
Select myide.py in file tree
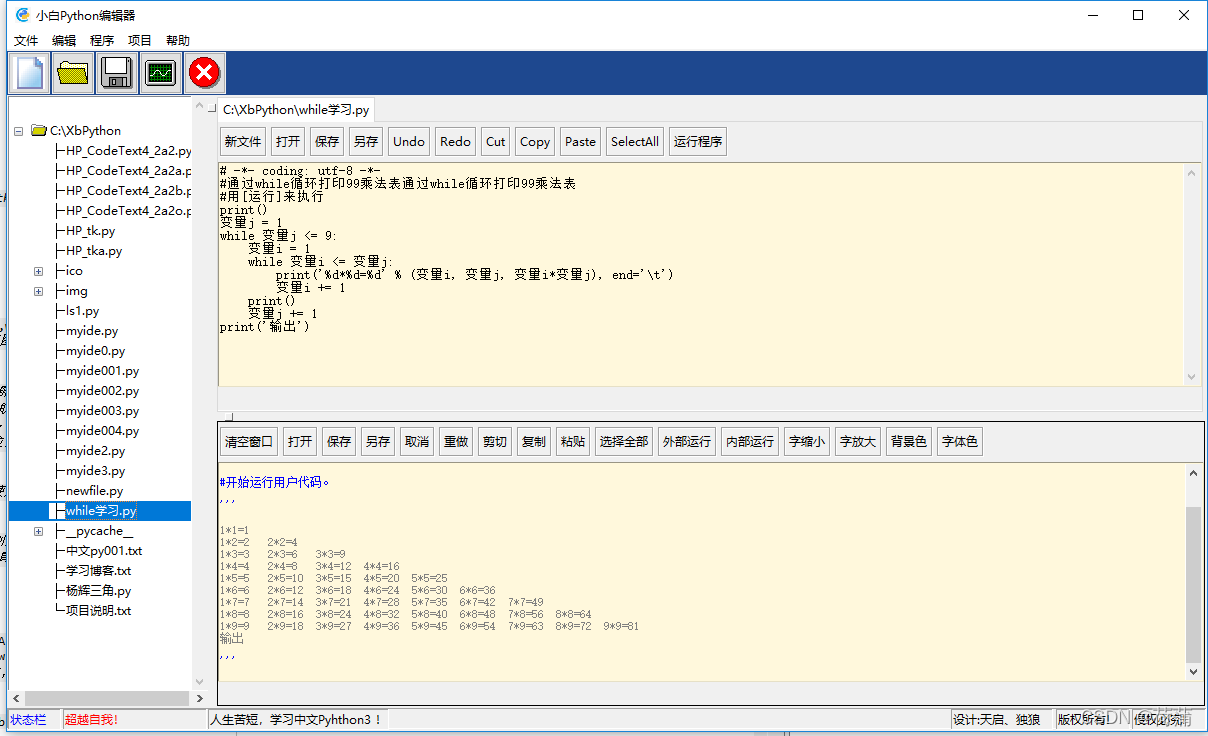click(92, 331)
